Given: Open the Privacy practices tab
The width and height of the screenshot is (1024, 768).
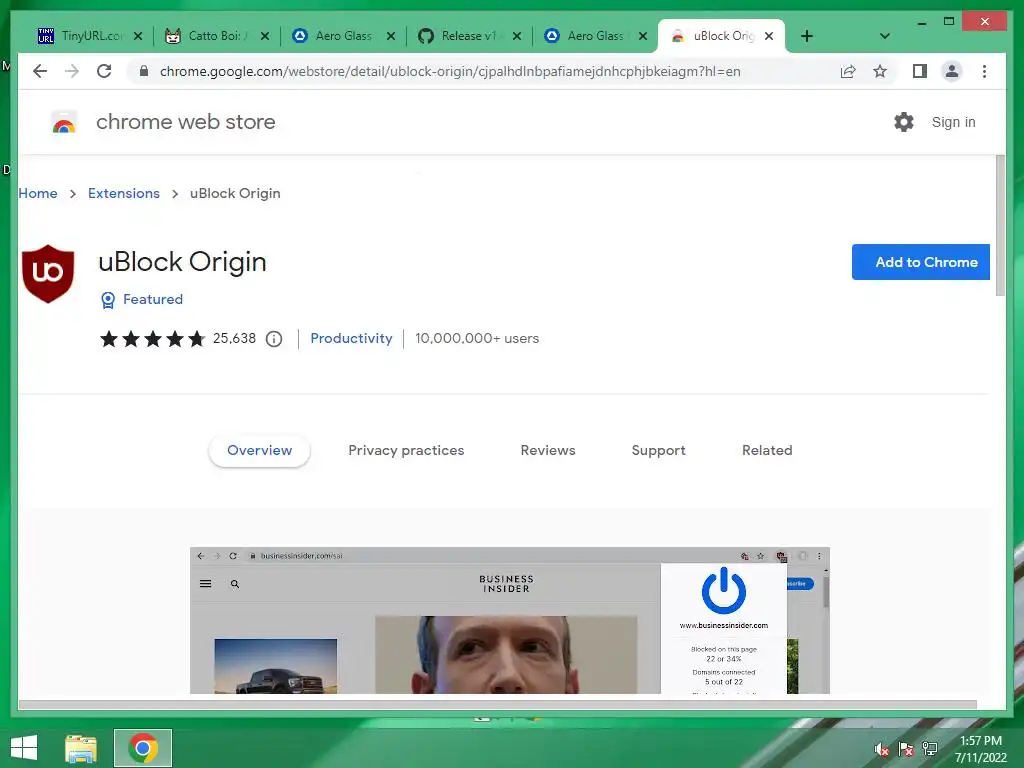Looking at the screenshot, I should click(x=406, y=451).
